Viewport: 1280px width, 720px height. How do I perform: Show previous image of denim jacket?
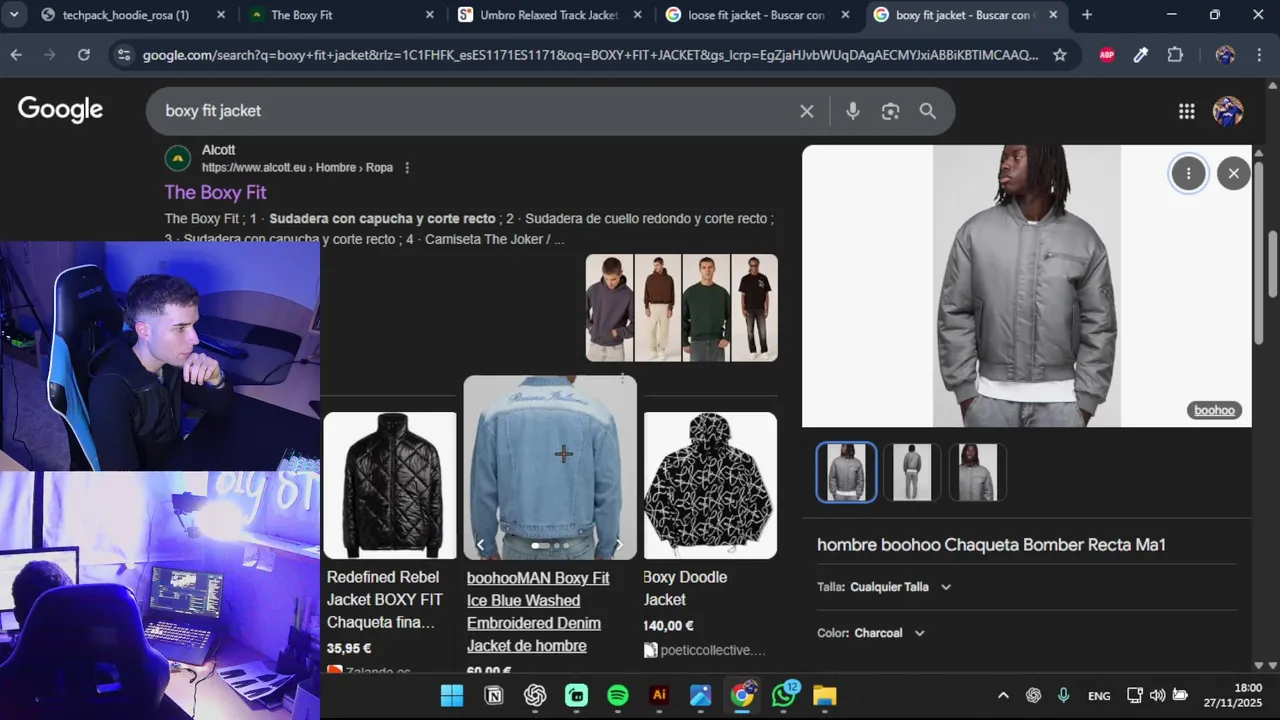pyautogui.click(x=480, y=545)
